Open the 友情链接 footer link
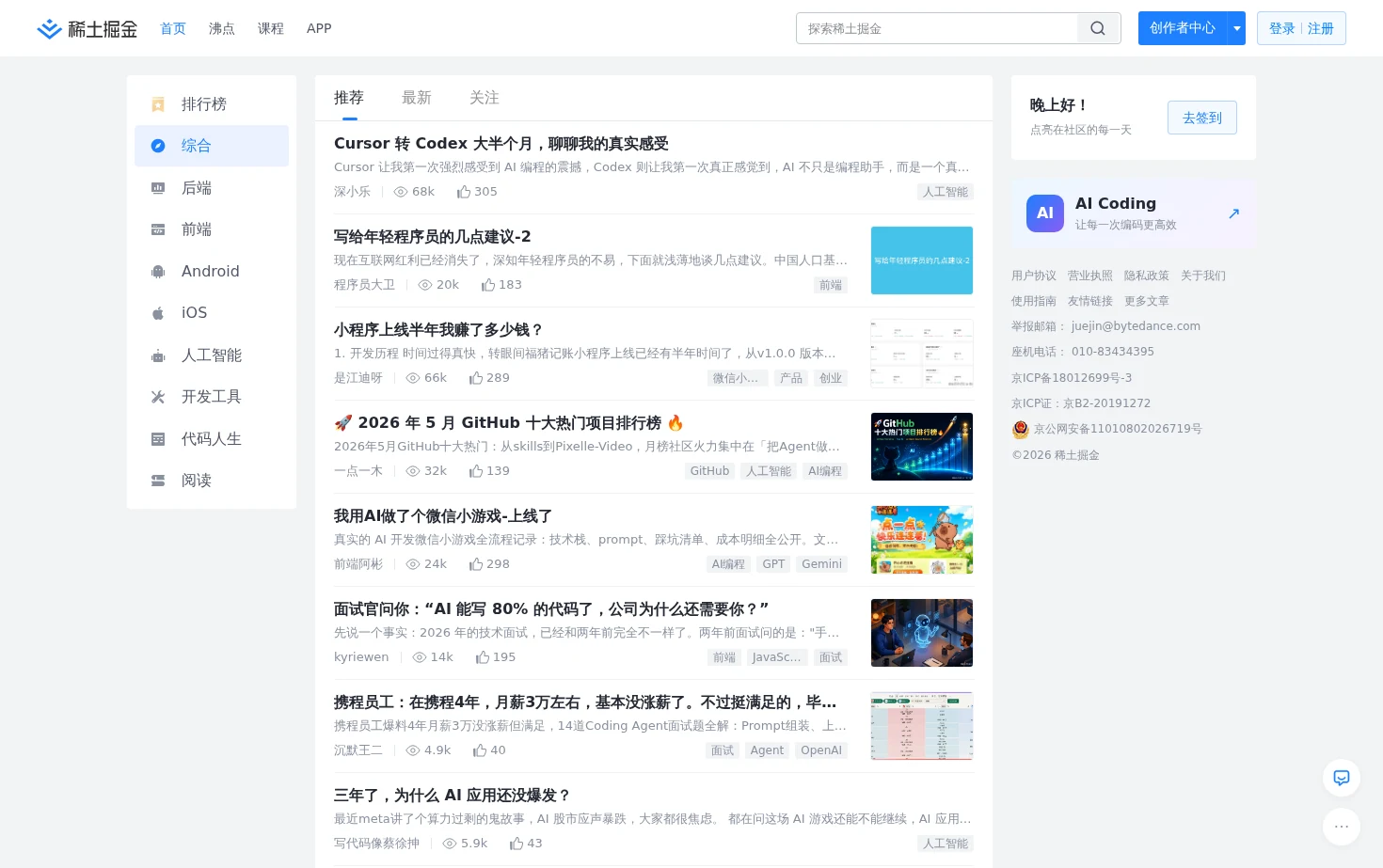This screenshot has width=1383, height=868. pyautogui.click(x=1090, y=301)
